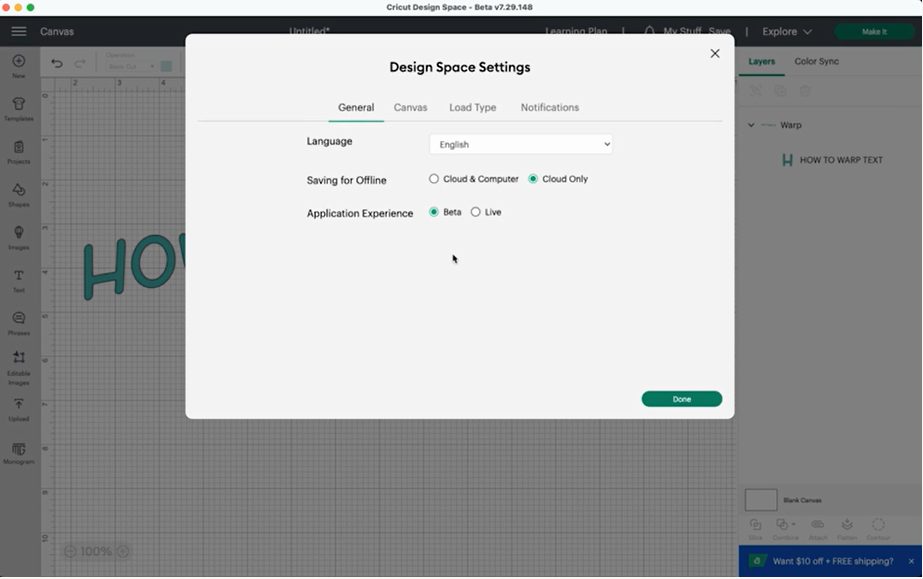This screenshot has height=579, width=923.
Task: Click the Save link in header
Action: pyautogui.click(x=719, y=31)
